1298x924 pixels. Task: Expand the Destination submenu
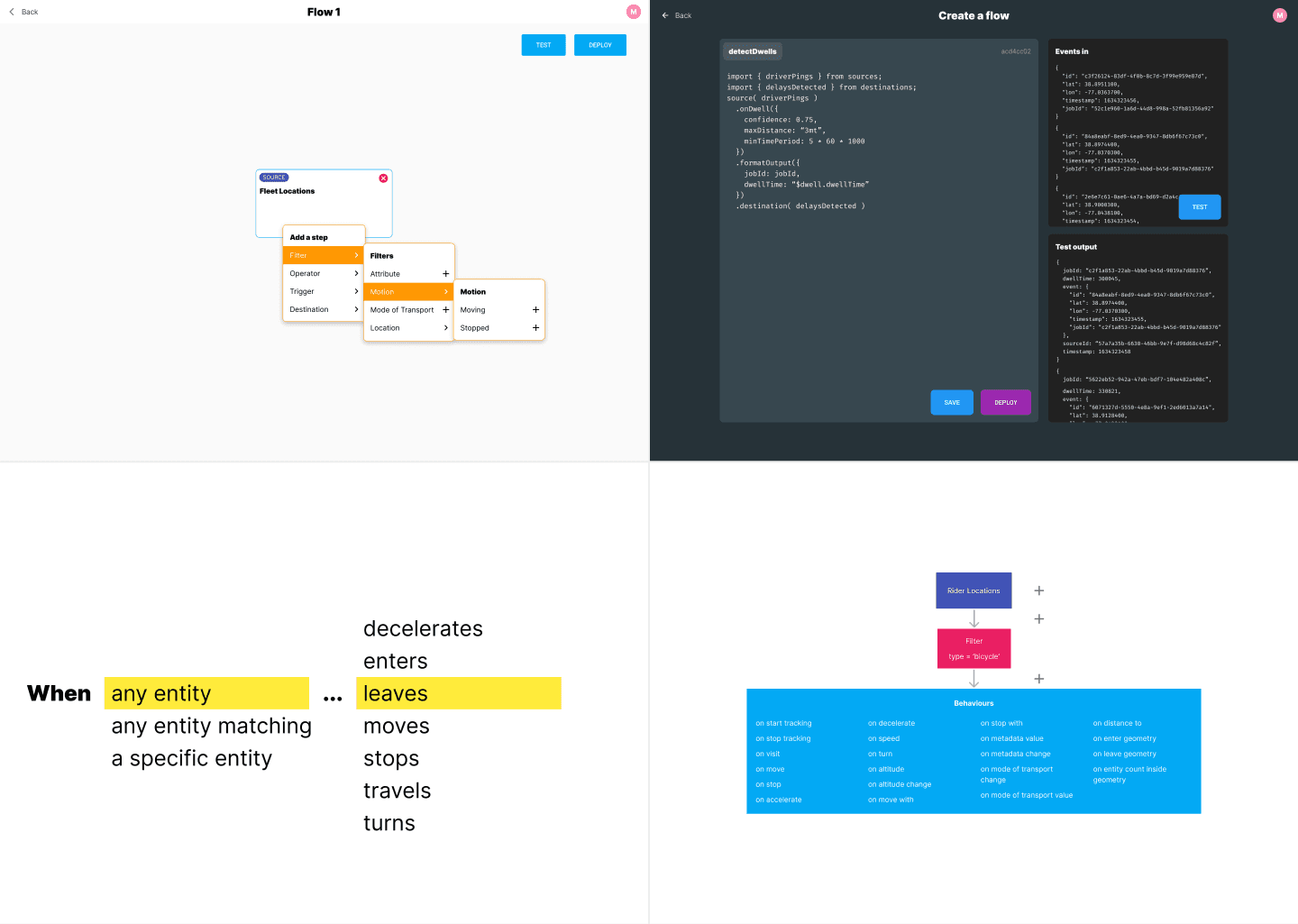(x=324, y=310)
